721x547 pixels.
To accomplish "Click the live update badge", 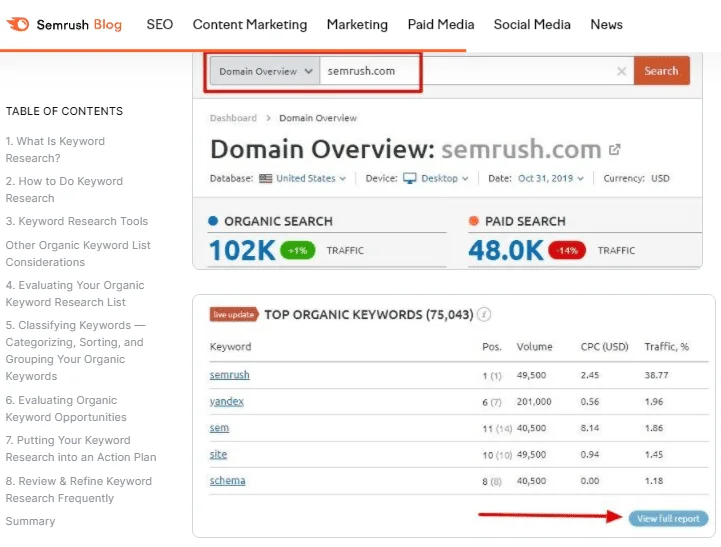I will (234, 314).
